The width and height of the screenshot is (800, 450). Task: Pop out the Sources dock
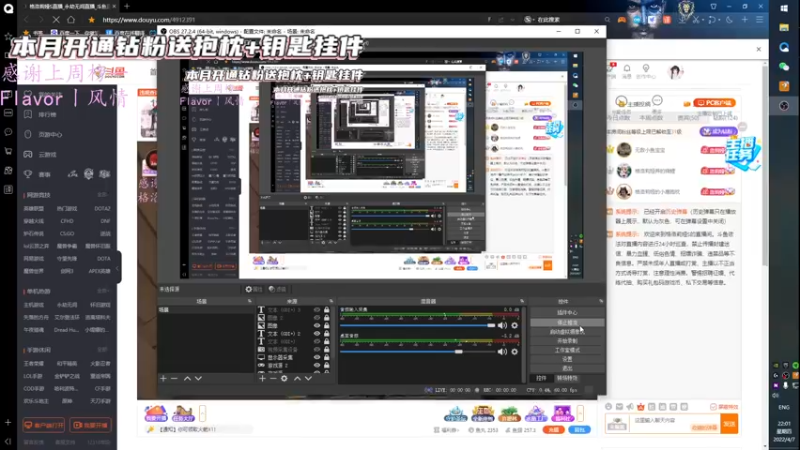tap(331, 302)
